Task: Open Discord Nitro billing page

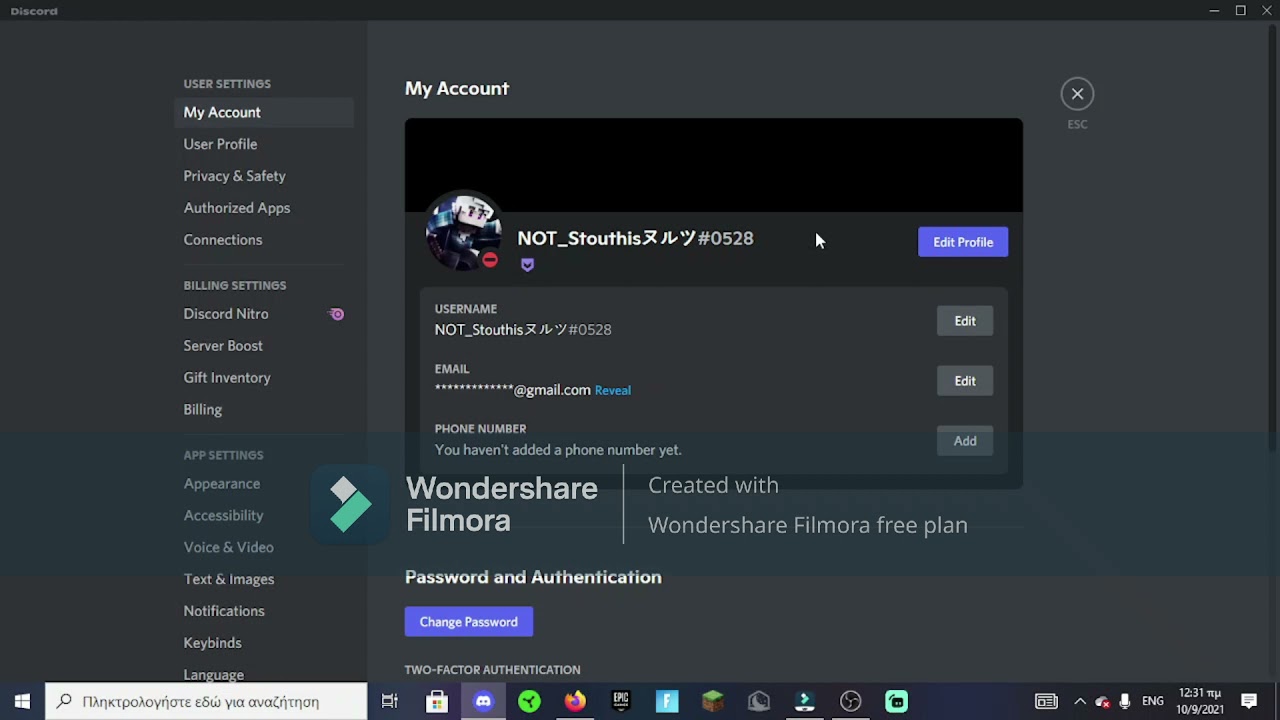Action: 264,314
